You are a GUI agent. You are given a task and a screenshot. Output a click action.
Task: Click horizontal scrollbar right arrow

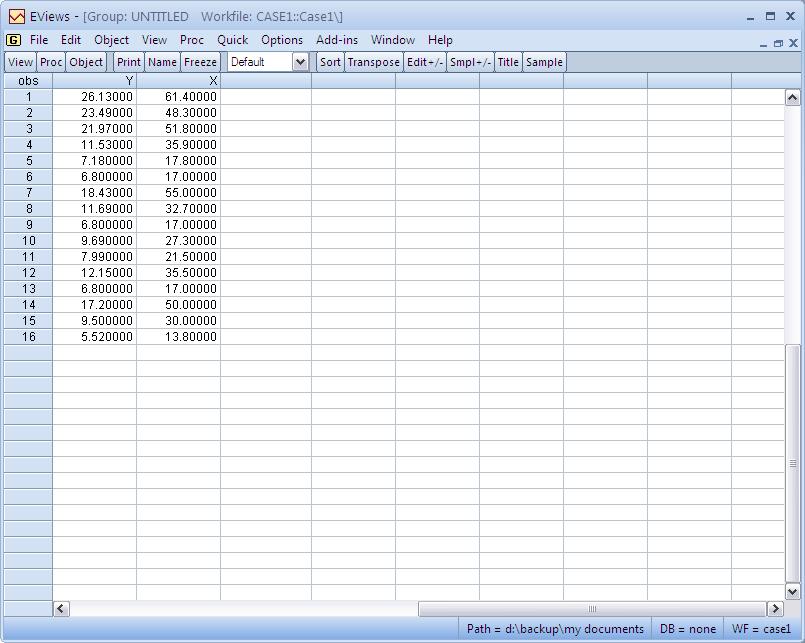[x=775, y=609]
